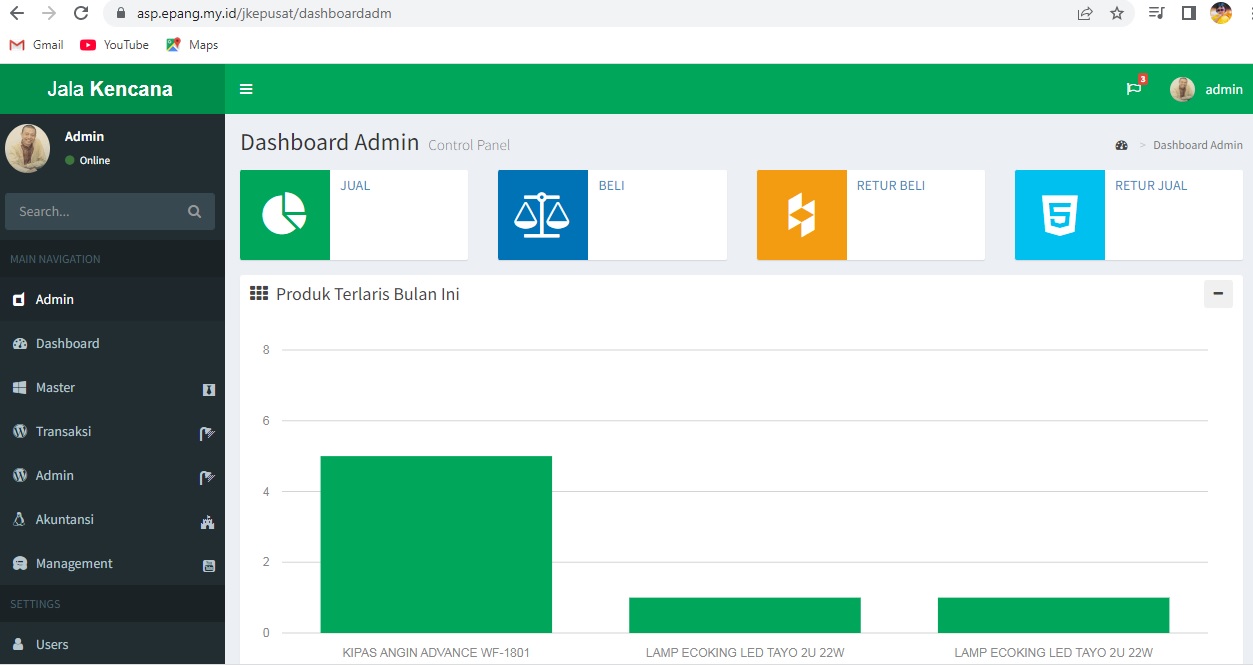Toggle the sidebar with hamburger icon
Image resolution: width=1253 pixels, height=665 pixels.
tap(246, 89)
